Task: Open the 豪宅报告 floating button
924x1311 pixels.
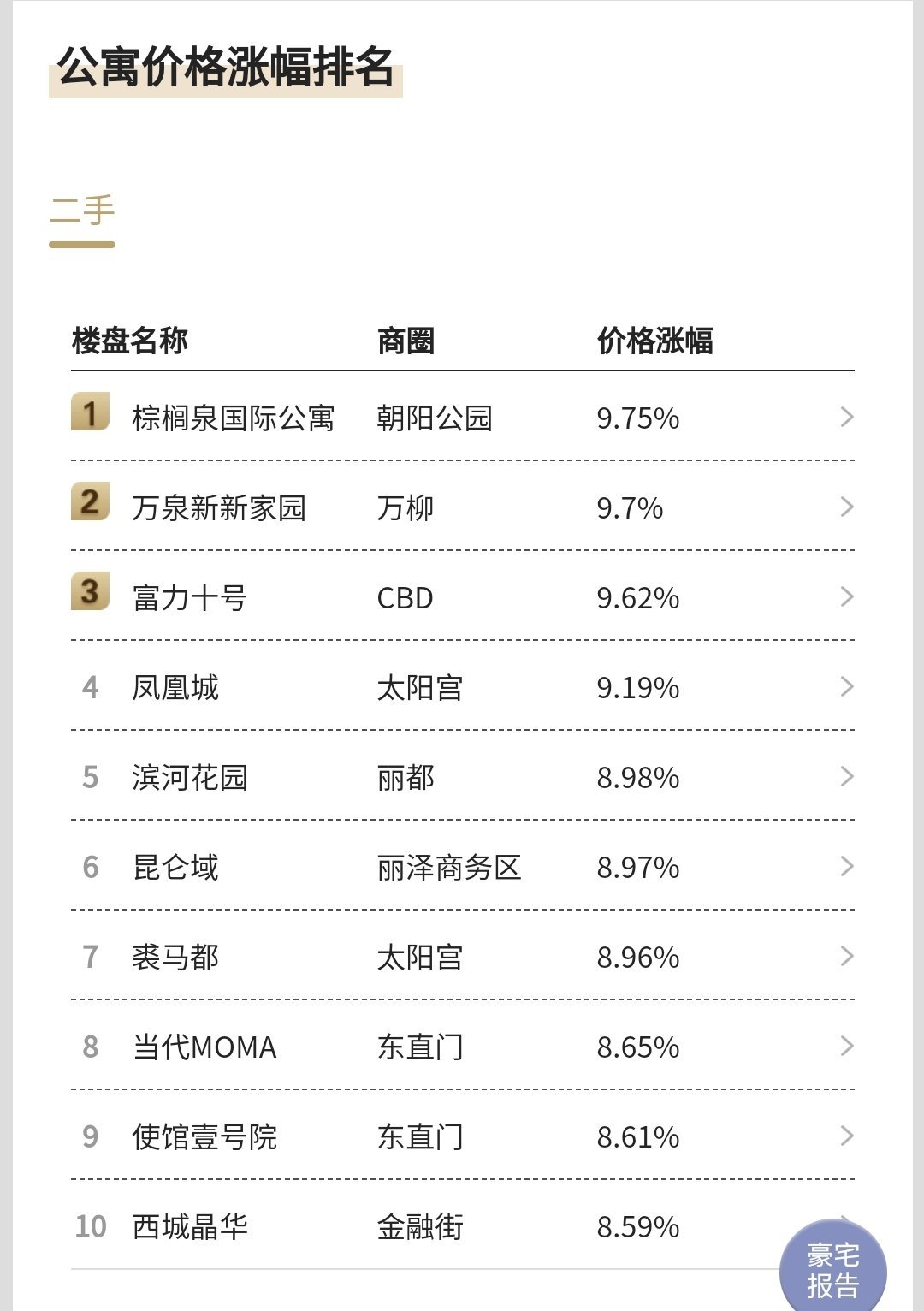Action: point(832,1270)
